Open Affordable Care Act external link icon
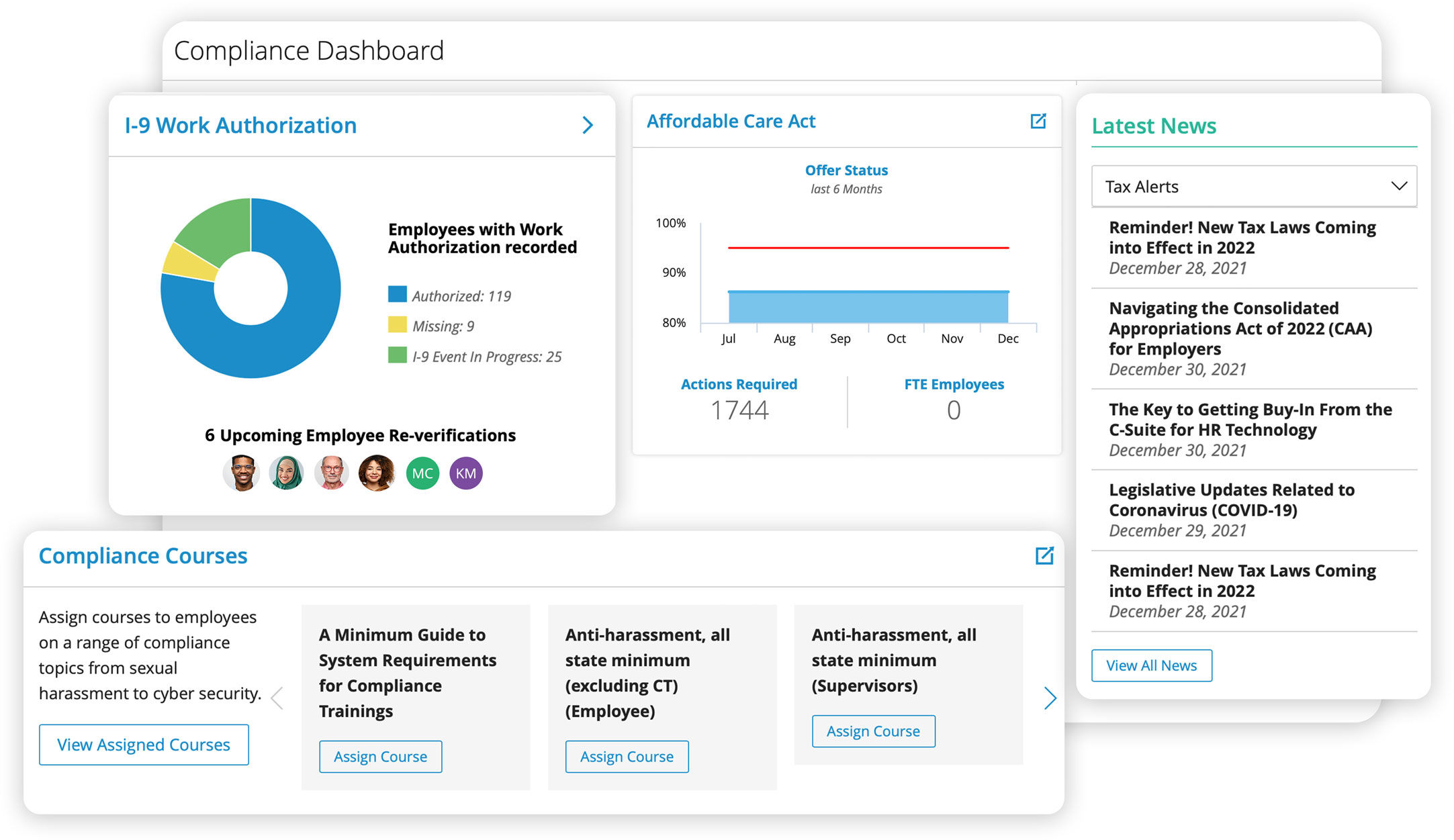The width and height of the screenshot is (1454, 840). coord(1038,121)
